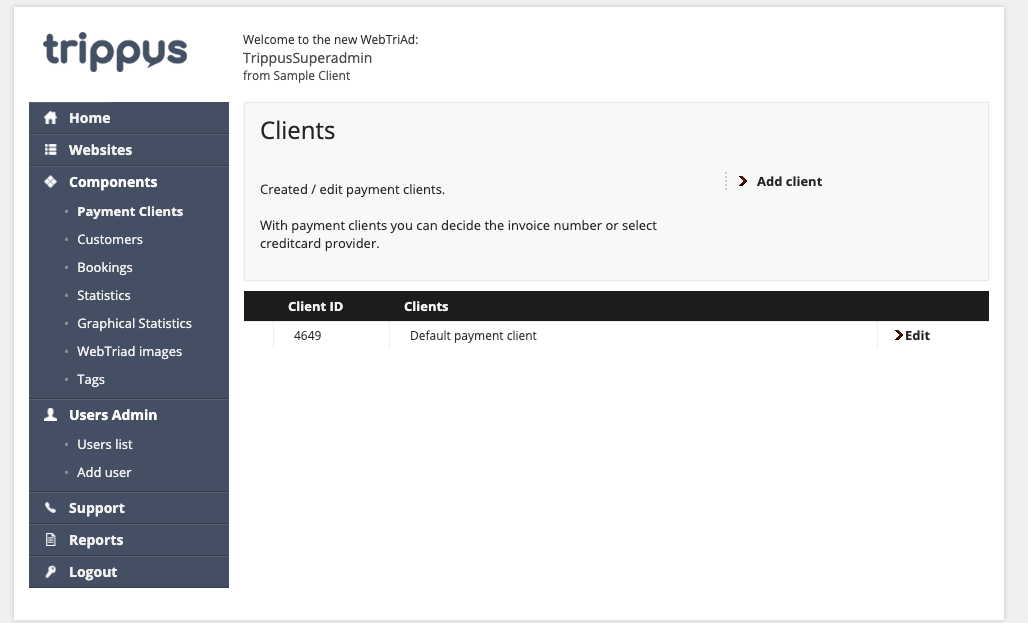Screen dimensions: 1028x623
Task: Click the Support phone icon
Action: coord(50,508)
